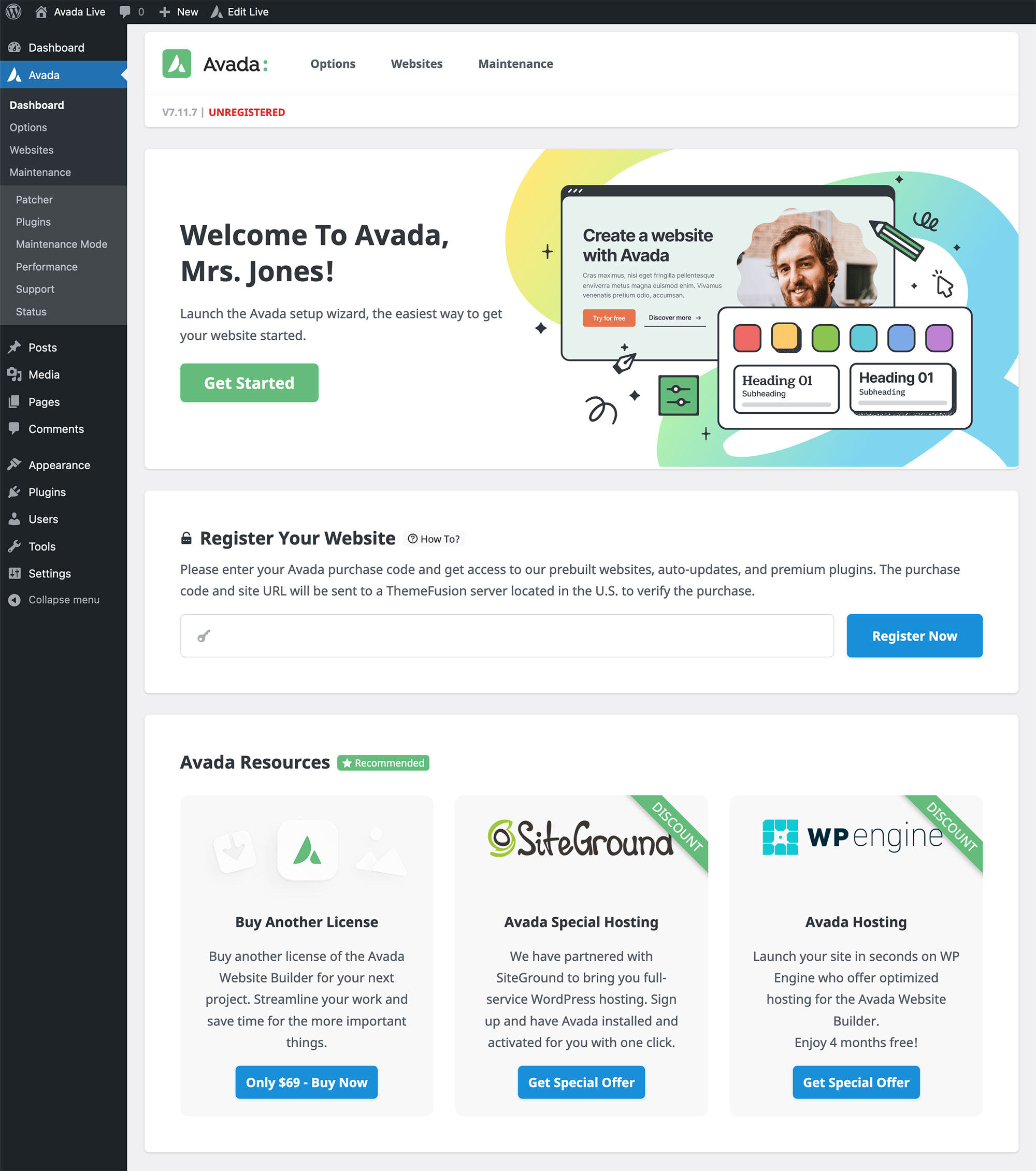
Task: Click the Websites tab in Avada header
Action: pyautogui.click(x=417, y=64)
